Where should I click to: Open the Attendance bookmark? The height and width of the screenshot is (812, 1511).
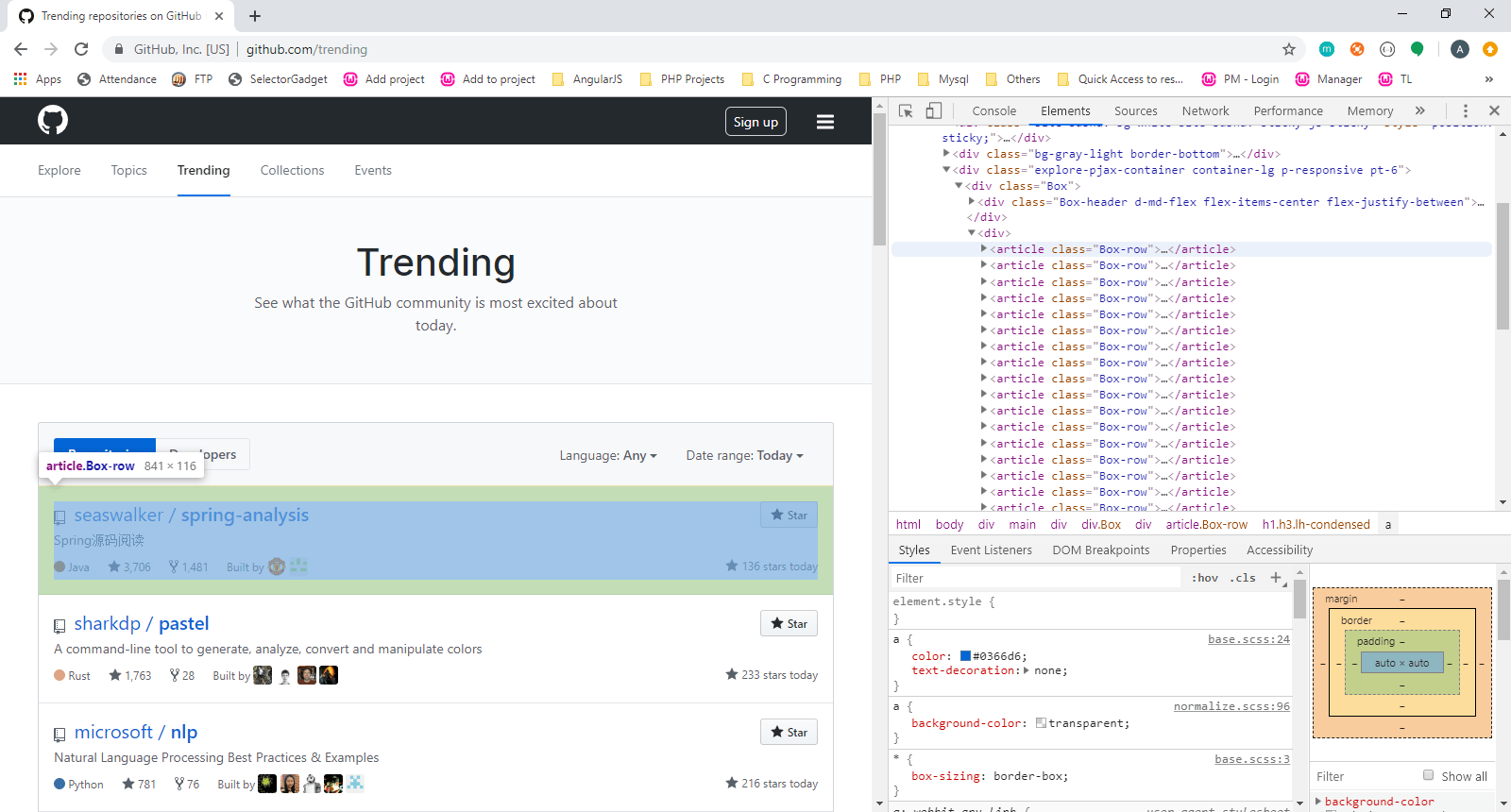click(x=117, y=79)
